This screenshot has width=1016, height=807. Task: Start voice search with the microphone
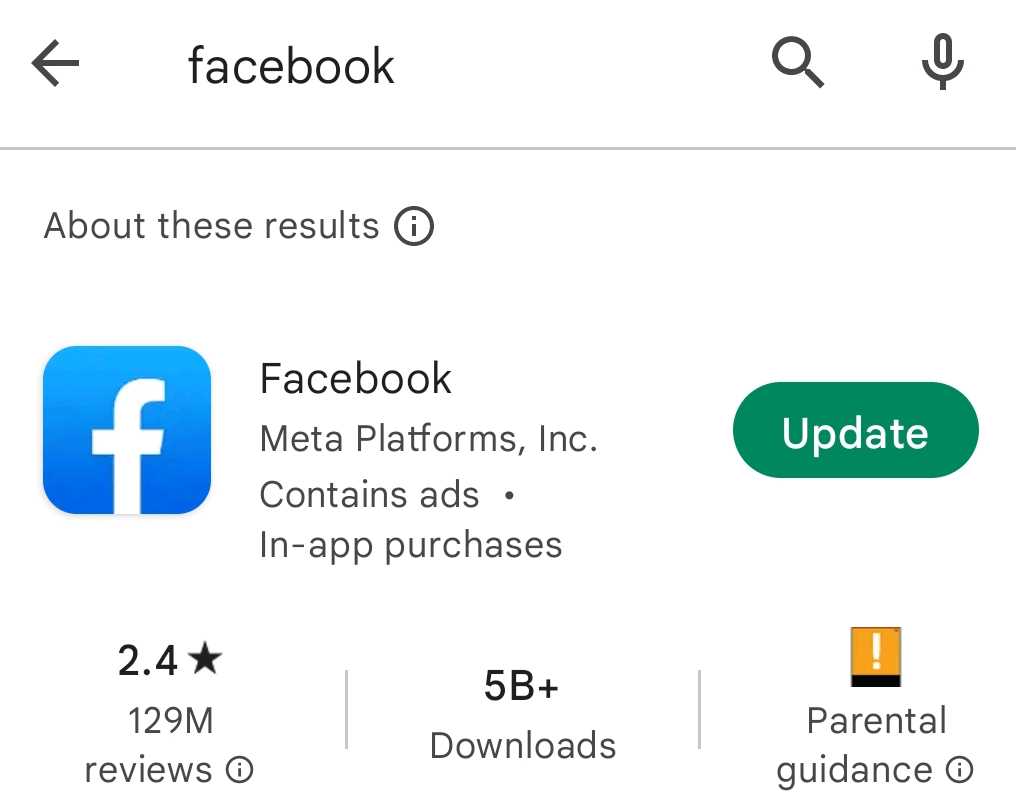point(942,64)
